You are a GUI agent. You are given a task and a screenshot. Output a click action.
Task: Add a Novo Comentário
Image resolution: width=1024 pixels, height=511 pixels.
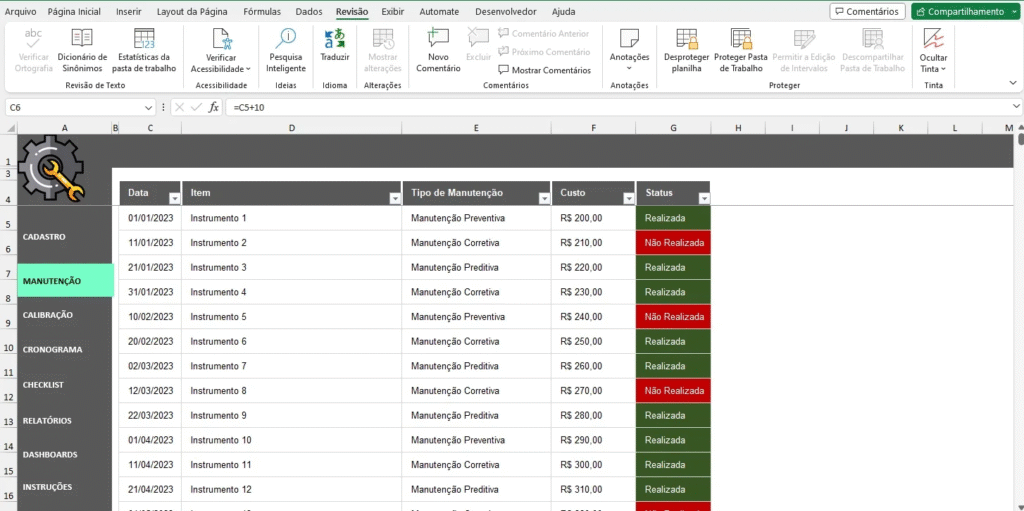[438, 39]
